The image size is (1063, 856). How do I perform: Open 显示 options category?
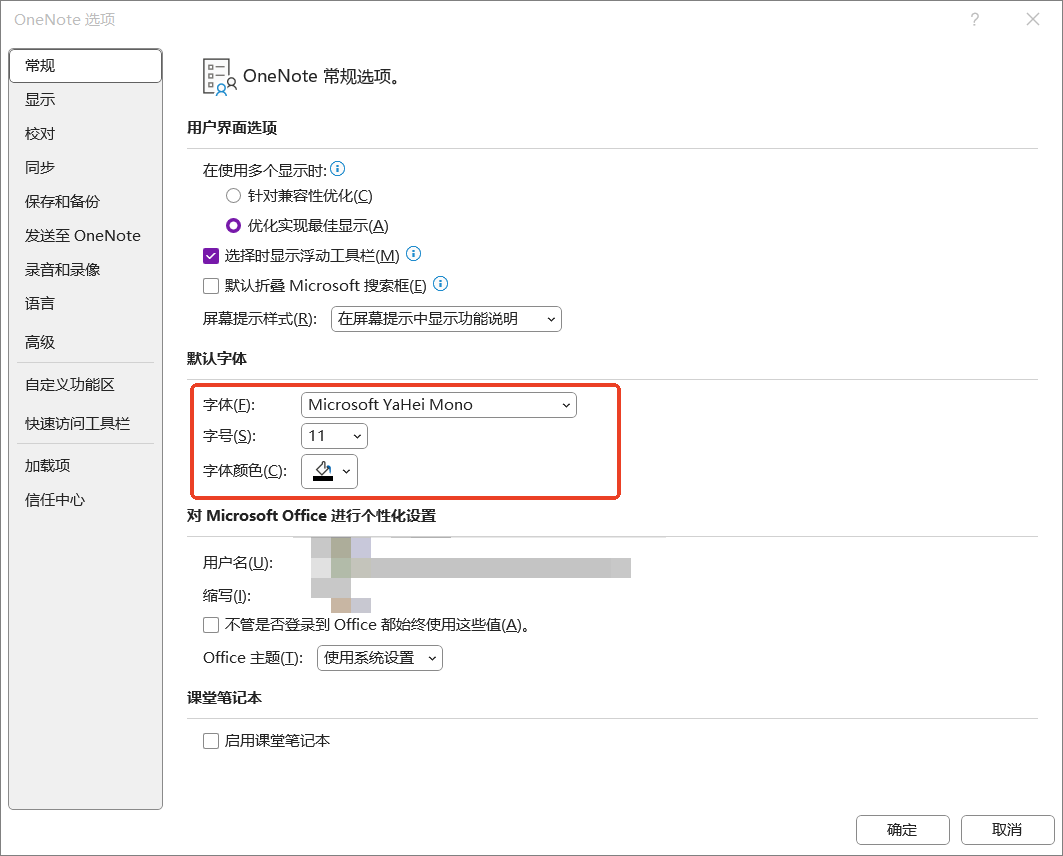(x=85, y=100)
